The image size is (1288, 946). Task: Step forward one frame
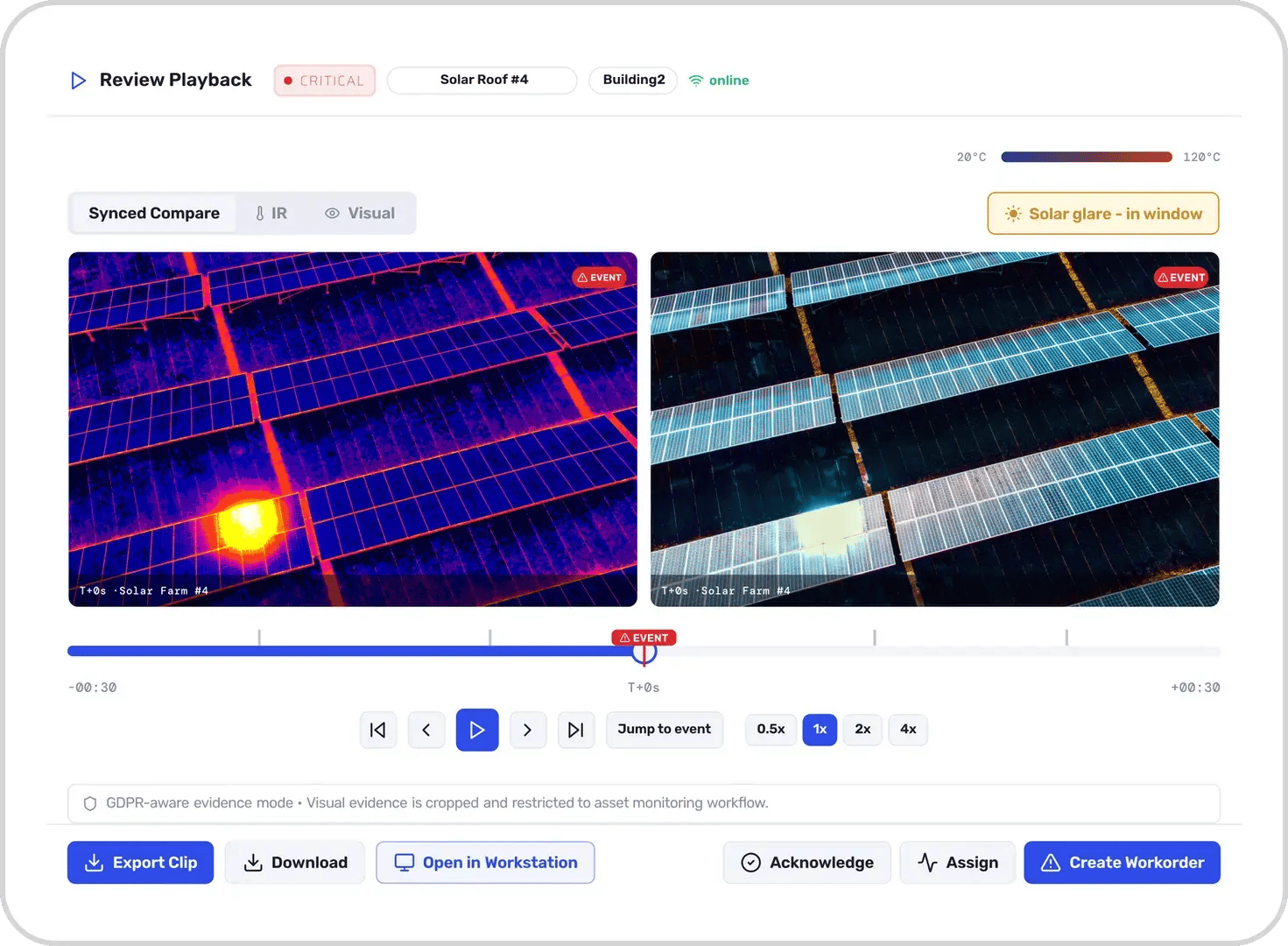point(527,730)
